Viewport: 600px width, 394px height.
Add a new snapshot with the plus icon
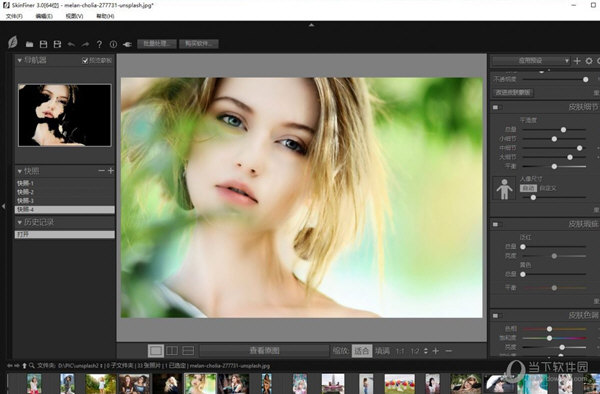point(111,171)
